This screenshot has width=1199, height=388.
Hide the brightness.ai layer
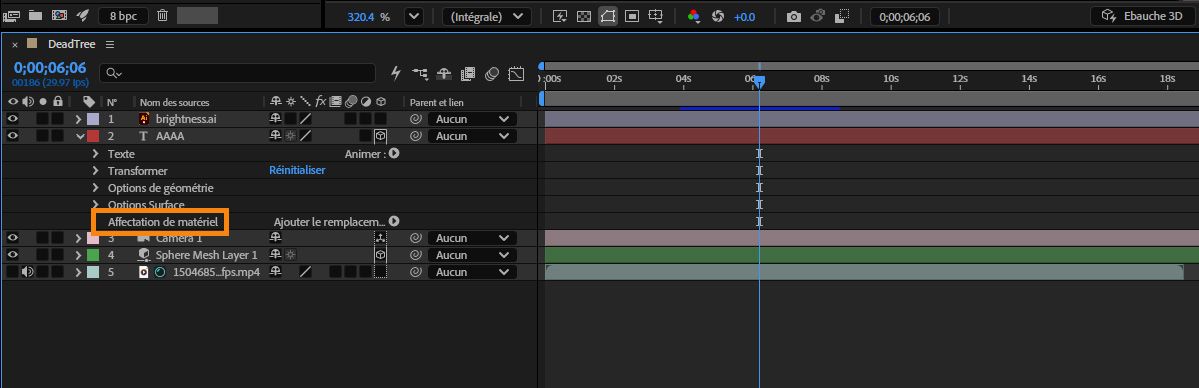tap(12, 119)
